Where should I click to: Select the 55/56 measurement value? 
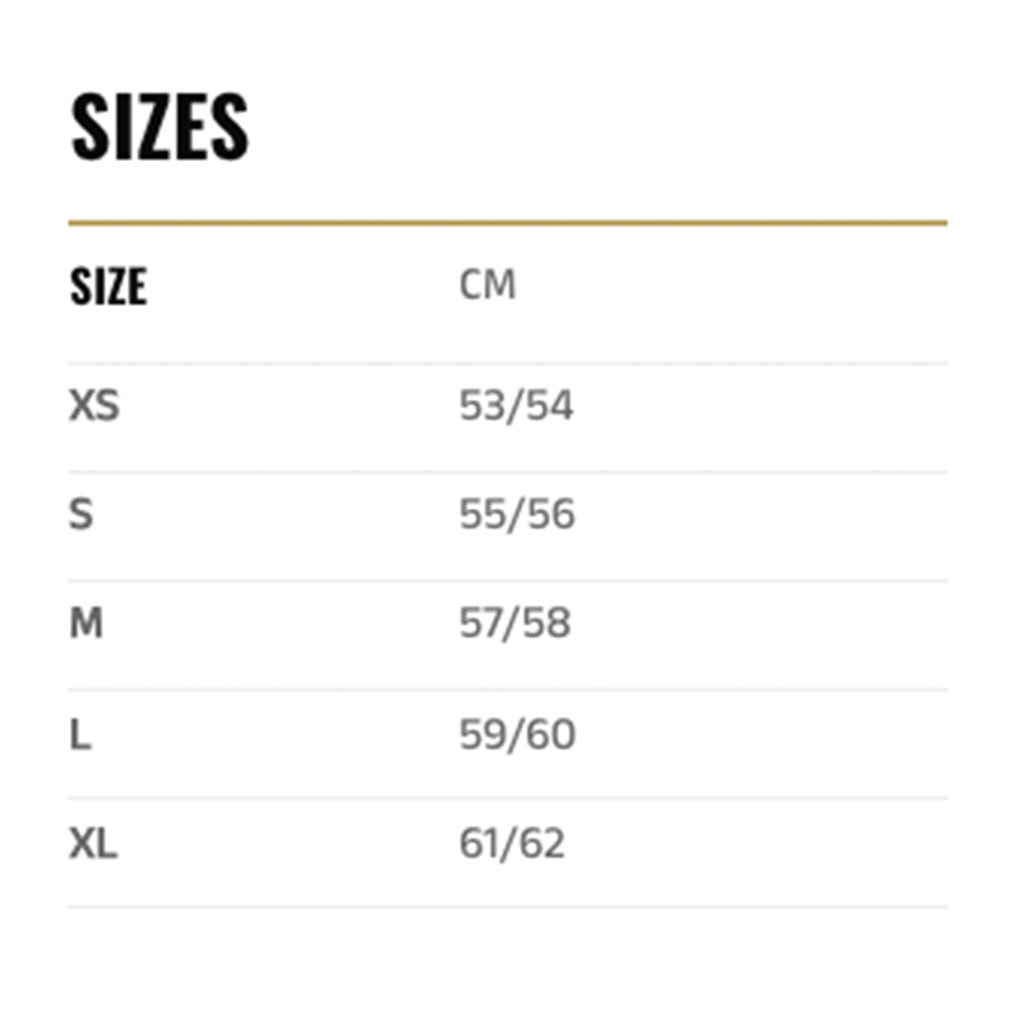[517, 515]
